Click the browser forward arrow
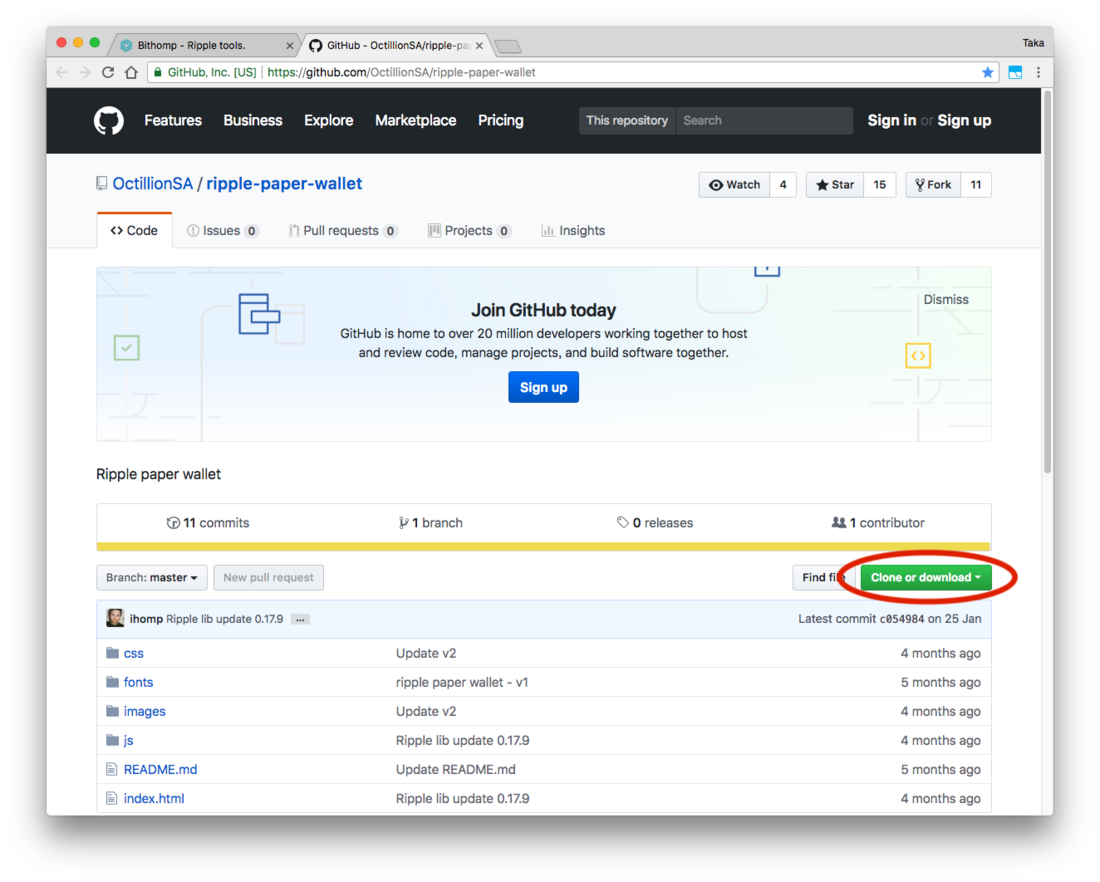Viewport: 1100px width, 882px height. coord(84,72)
